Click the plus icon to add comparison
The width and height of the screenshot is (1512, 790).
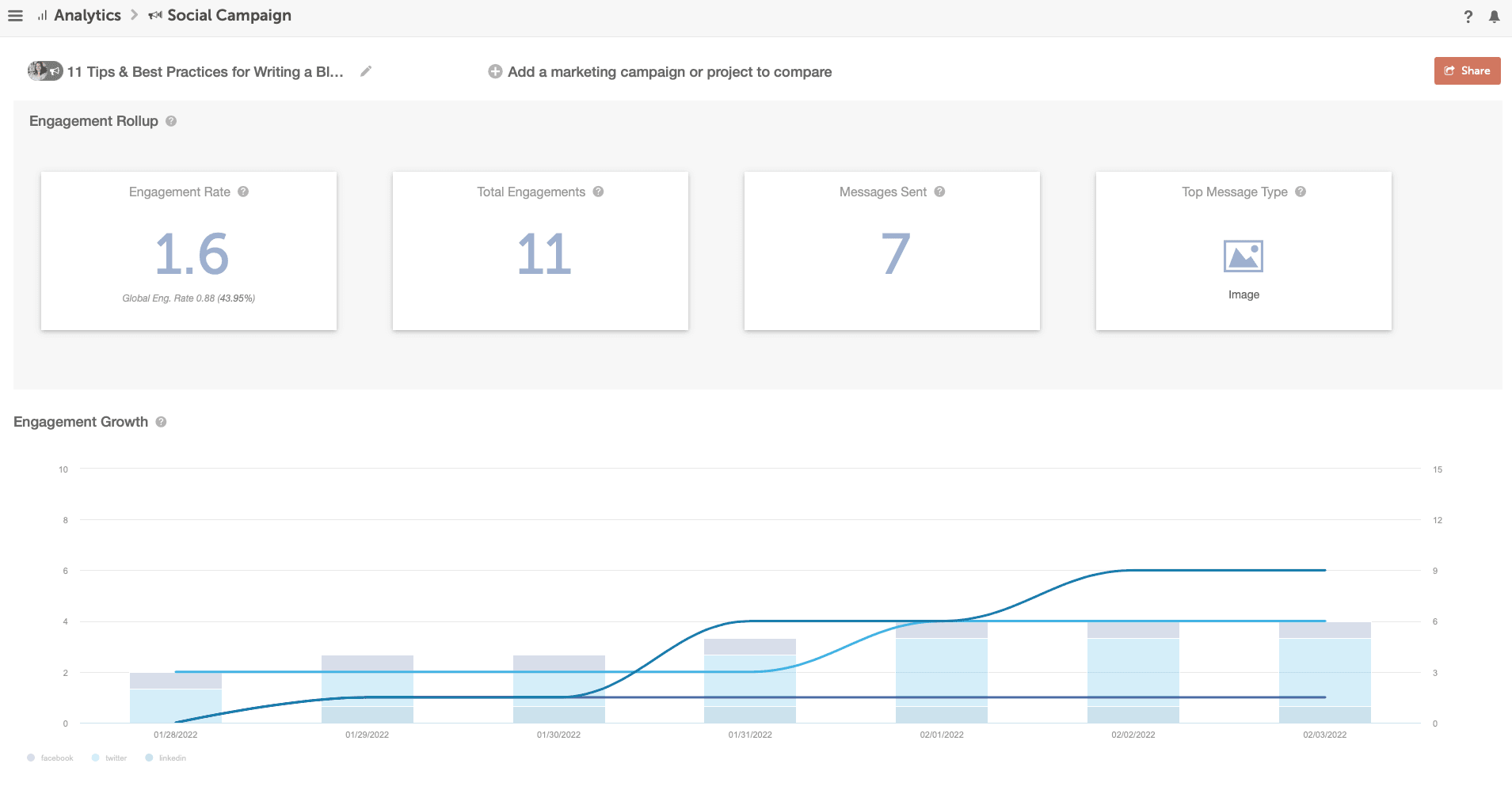pos(495,71)
